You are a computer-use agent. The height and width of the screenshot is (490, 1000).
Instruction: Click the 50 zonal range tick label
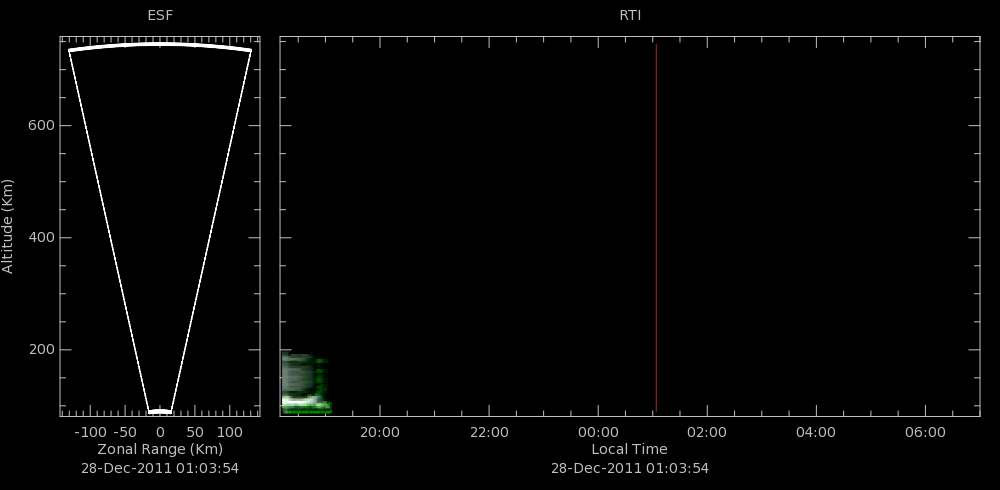[x=195, y=433]
